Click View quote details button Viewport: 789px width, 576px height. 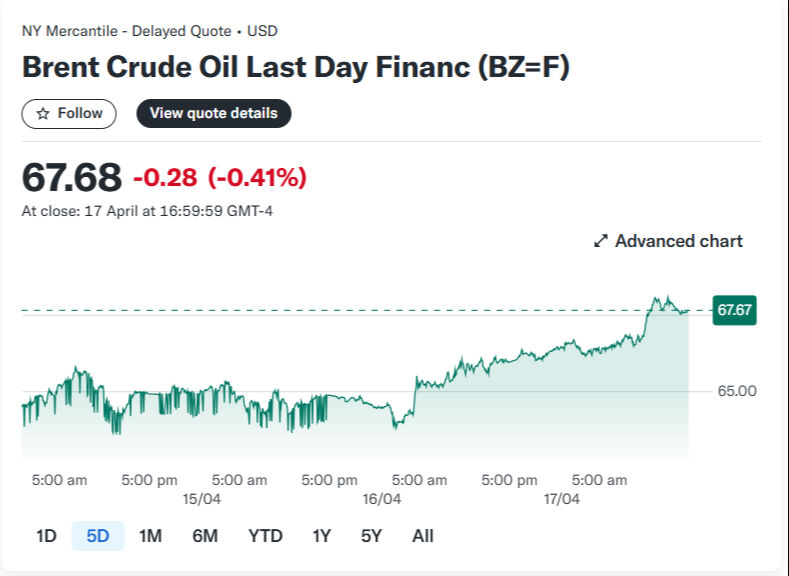(213, 113)
